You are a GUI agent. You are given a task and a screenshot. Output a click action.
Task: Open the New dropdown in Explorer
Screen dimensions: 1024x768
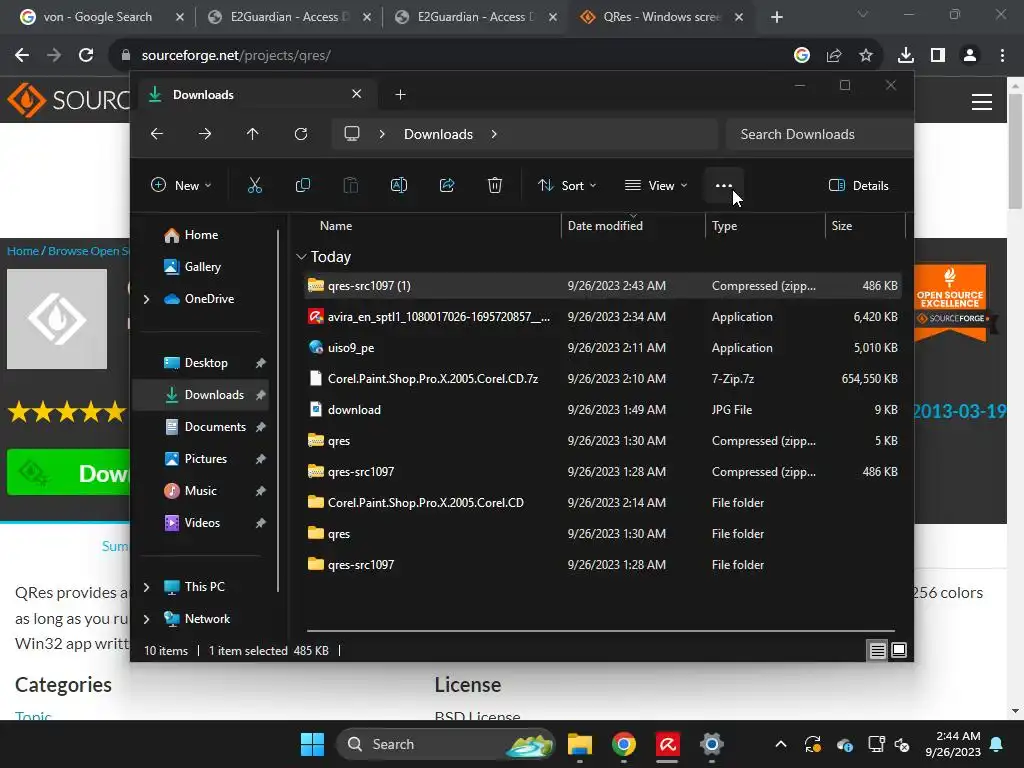click(181, 185)
